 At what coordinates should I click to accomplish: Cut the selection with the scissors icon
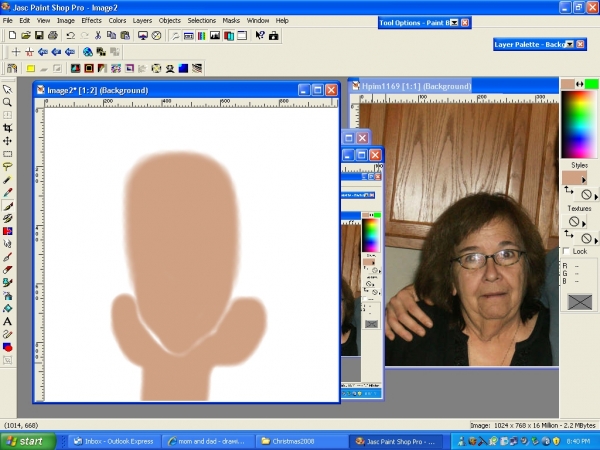98,36
